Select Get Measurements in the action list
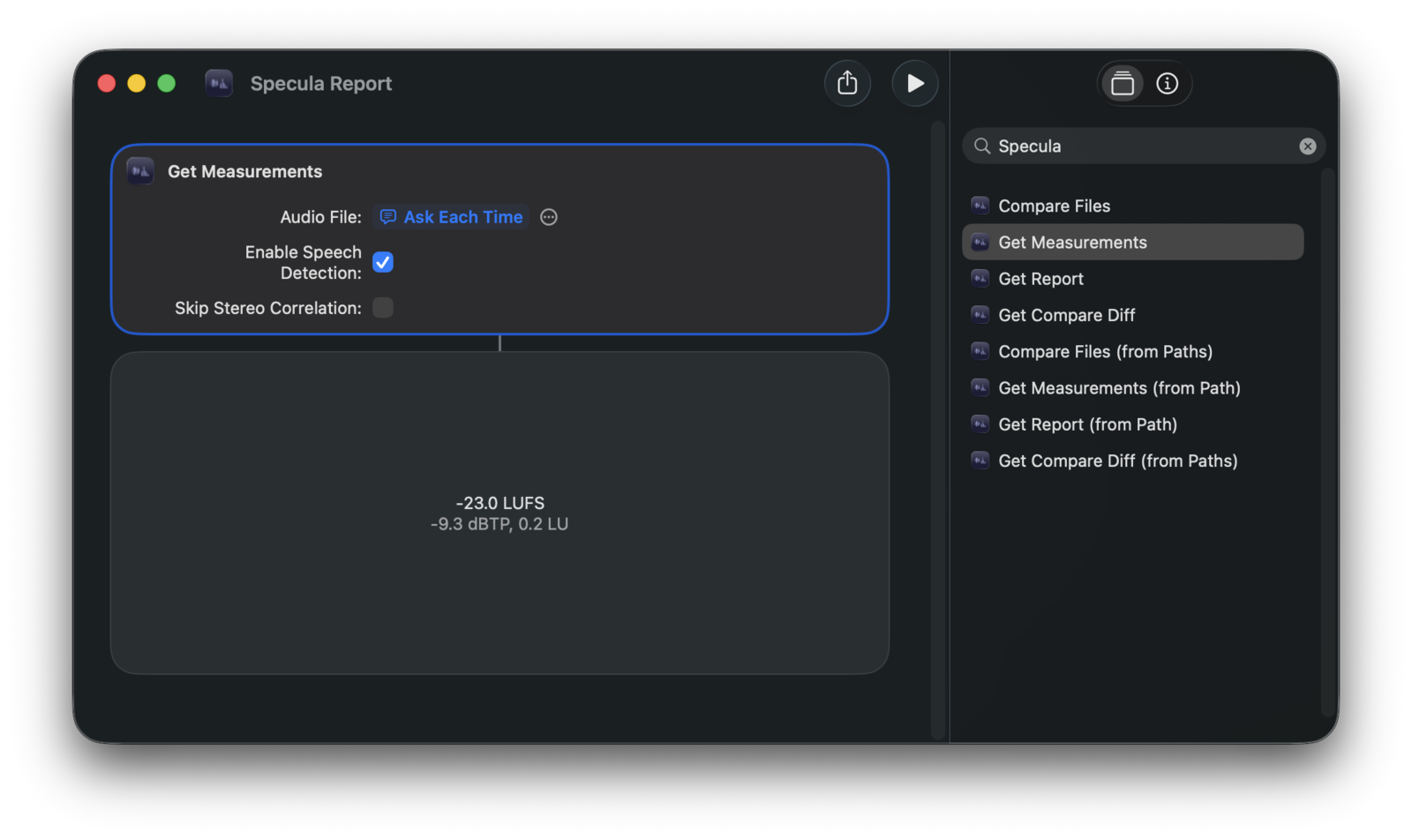This screenshot has height=840, width=1412. (1132, 242)
